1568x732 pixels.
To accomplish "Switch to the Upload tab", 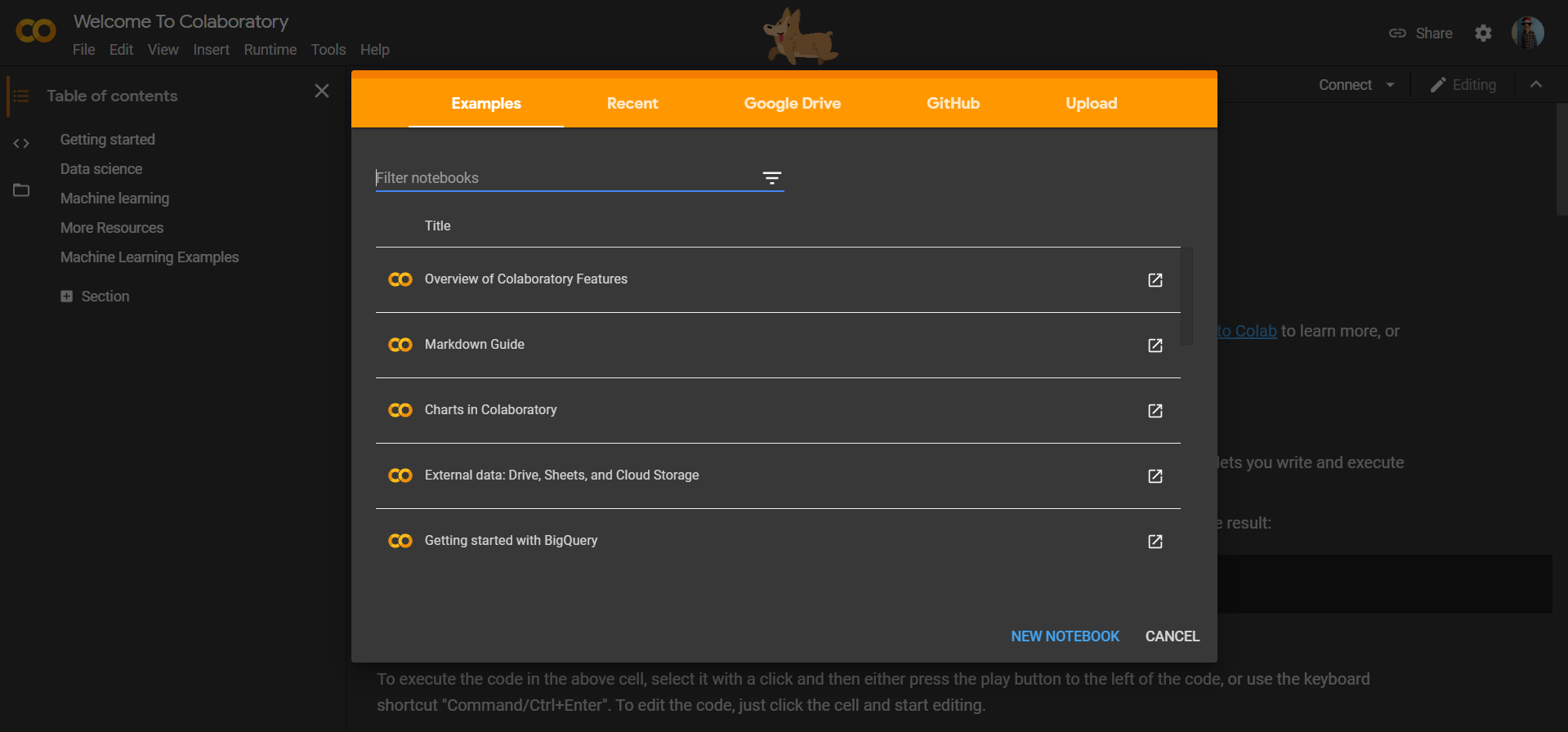I will coord(1091,103).
